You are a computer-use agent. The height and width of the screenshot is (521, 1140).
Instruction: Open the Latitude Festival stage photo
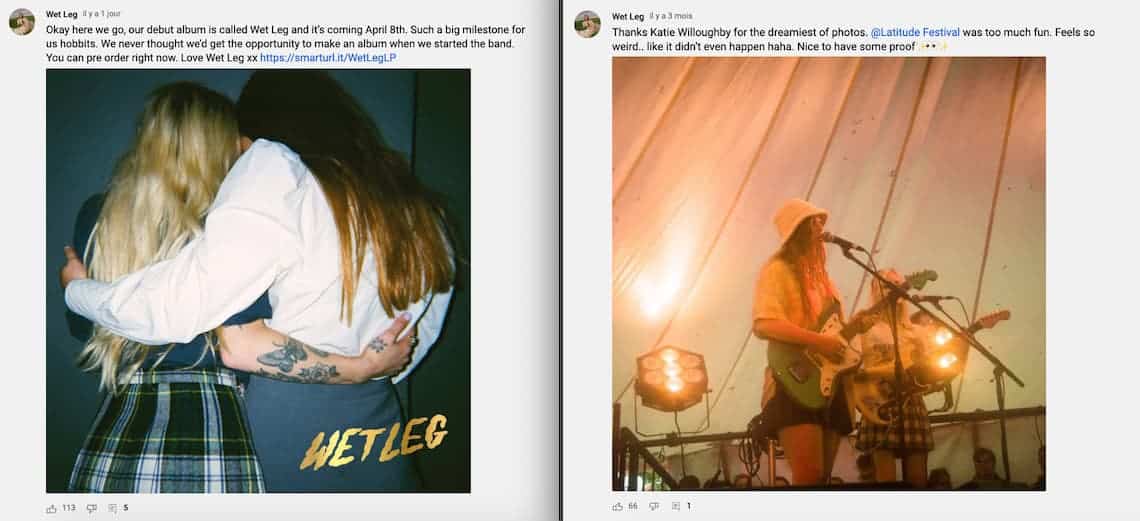click(x=829, y=274)
